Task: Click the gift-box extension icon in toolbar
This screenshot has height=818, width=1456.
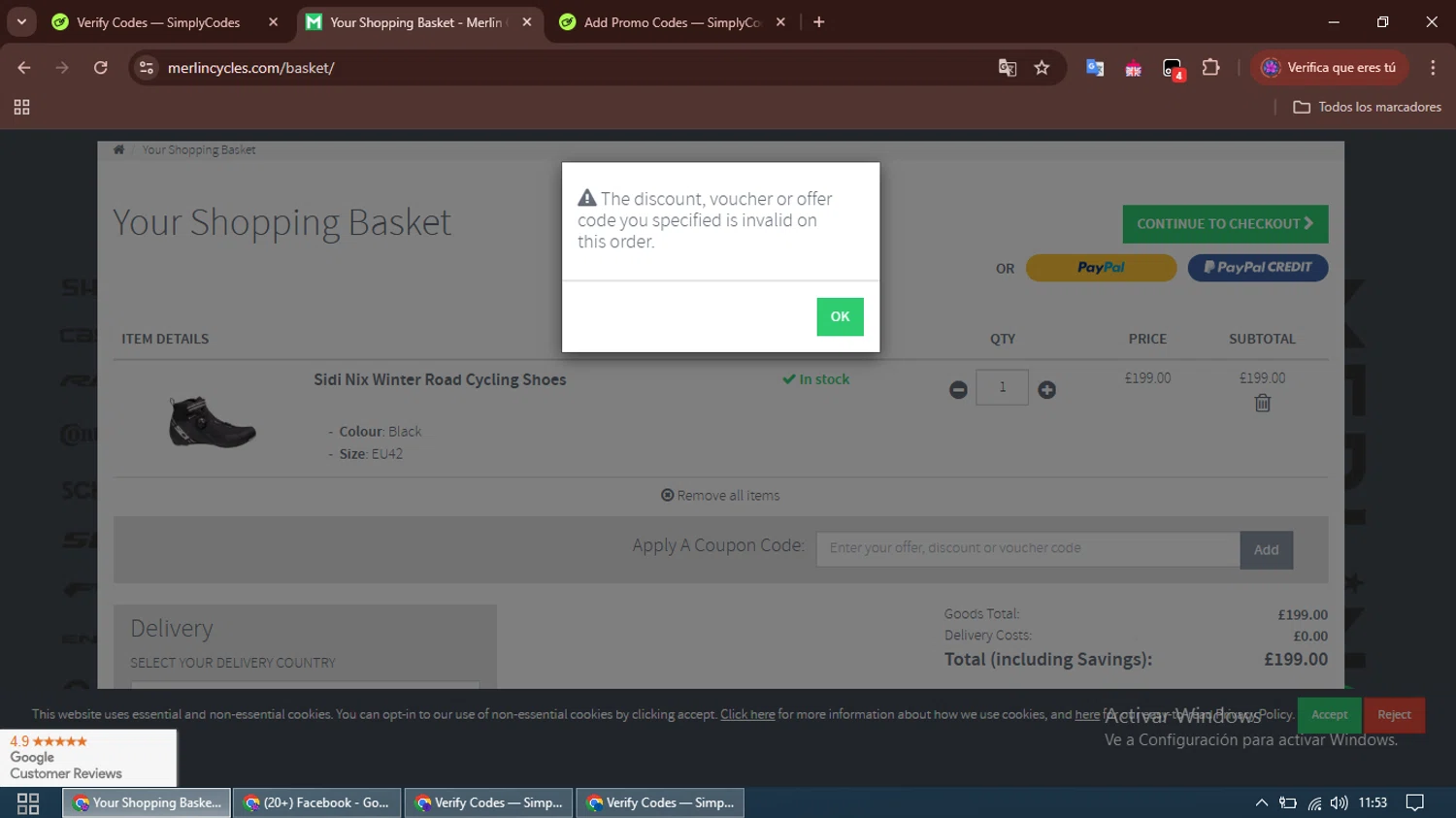Action: 1133,68
